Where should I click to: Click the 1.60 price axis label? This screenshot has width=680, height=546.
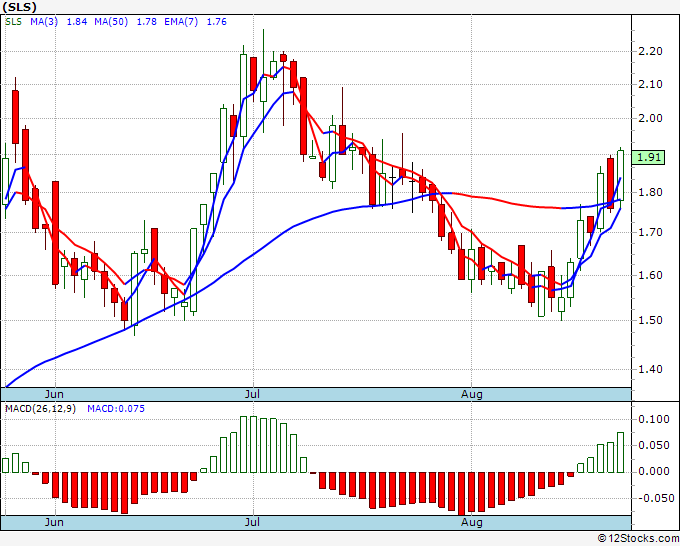[x=651, y=275]
